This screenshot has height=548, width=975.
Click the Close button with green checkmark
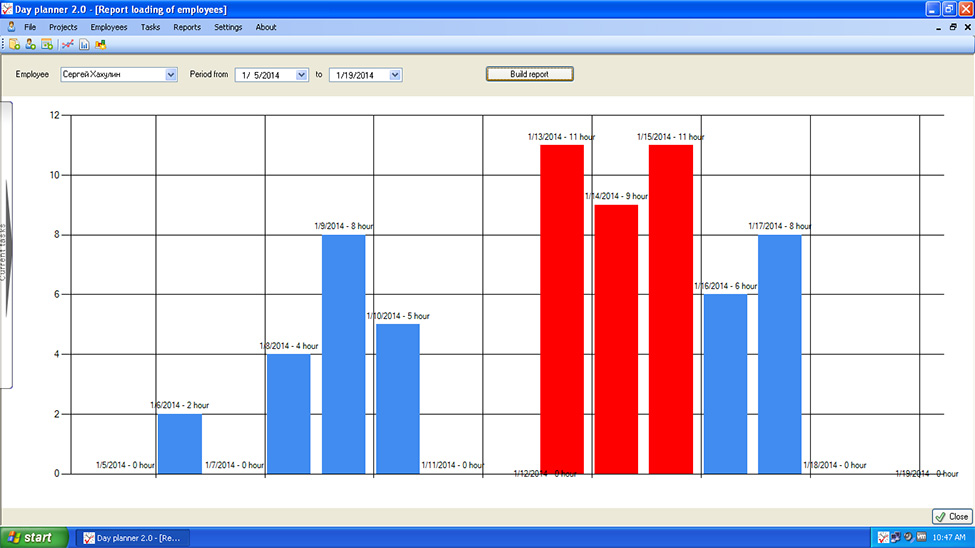[x=952, y=516]
